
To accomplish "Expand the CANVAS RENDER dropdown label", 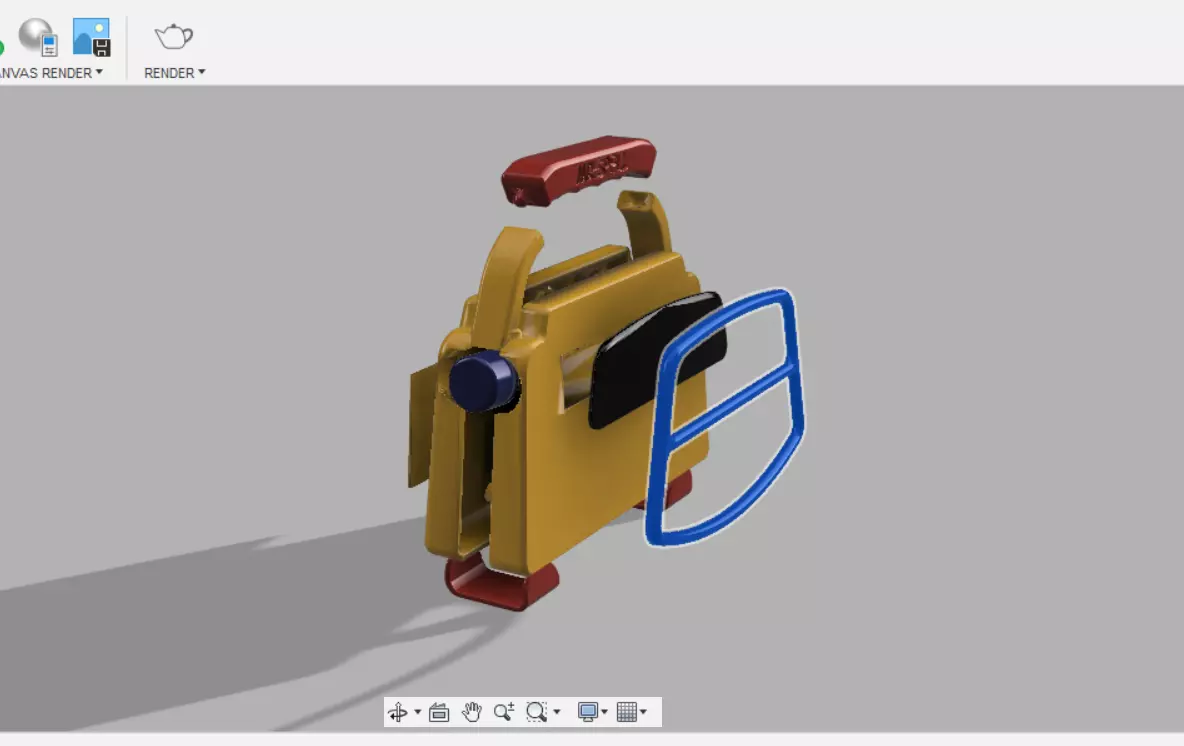I will (x=50, y=73).
